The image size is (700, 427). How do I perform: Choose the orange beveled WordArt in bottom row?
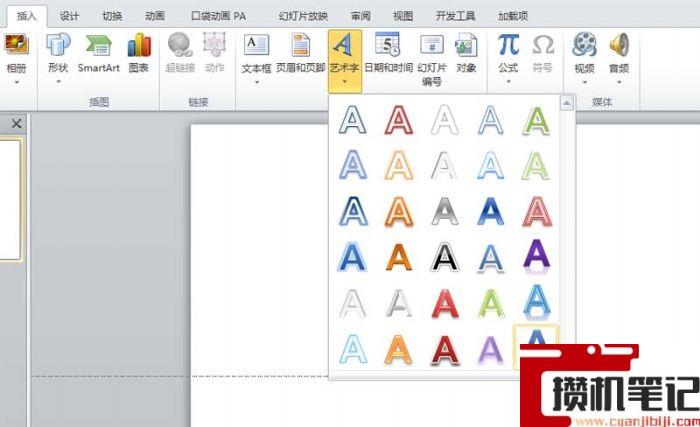[x=399, y=350]
